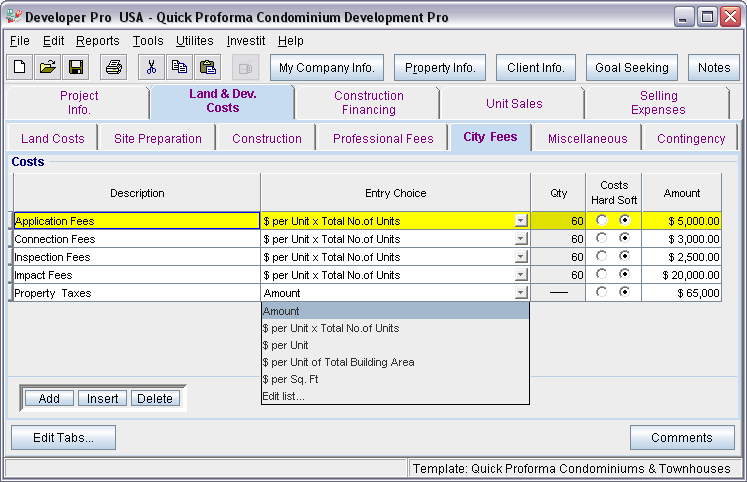Open Entry Choice dropdown for Connection Fees
The height and width of the screenshot is (482, 747).
pos(521,239)
